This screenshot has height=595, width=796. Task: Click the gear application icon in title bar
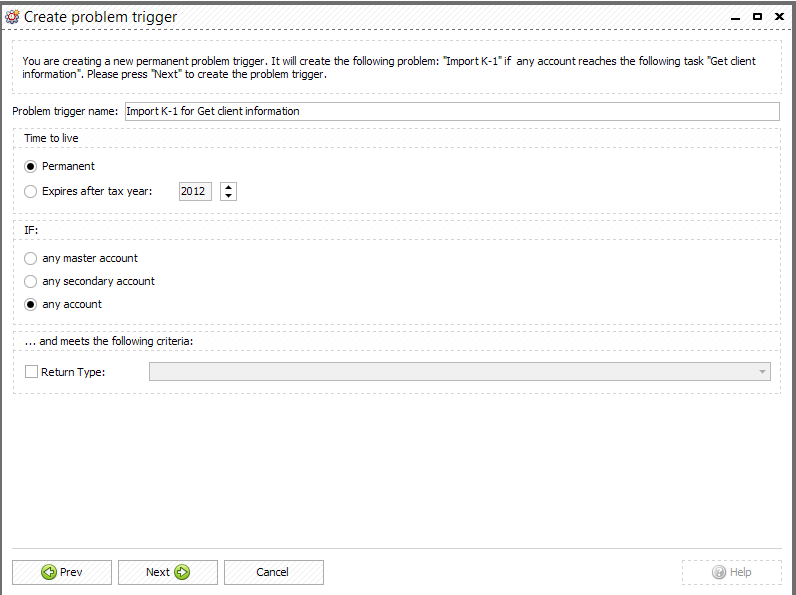pos(12,17)
